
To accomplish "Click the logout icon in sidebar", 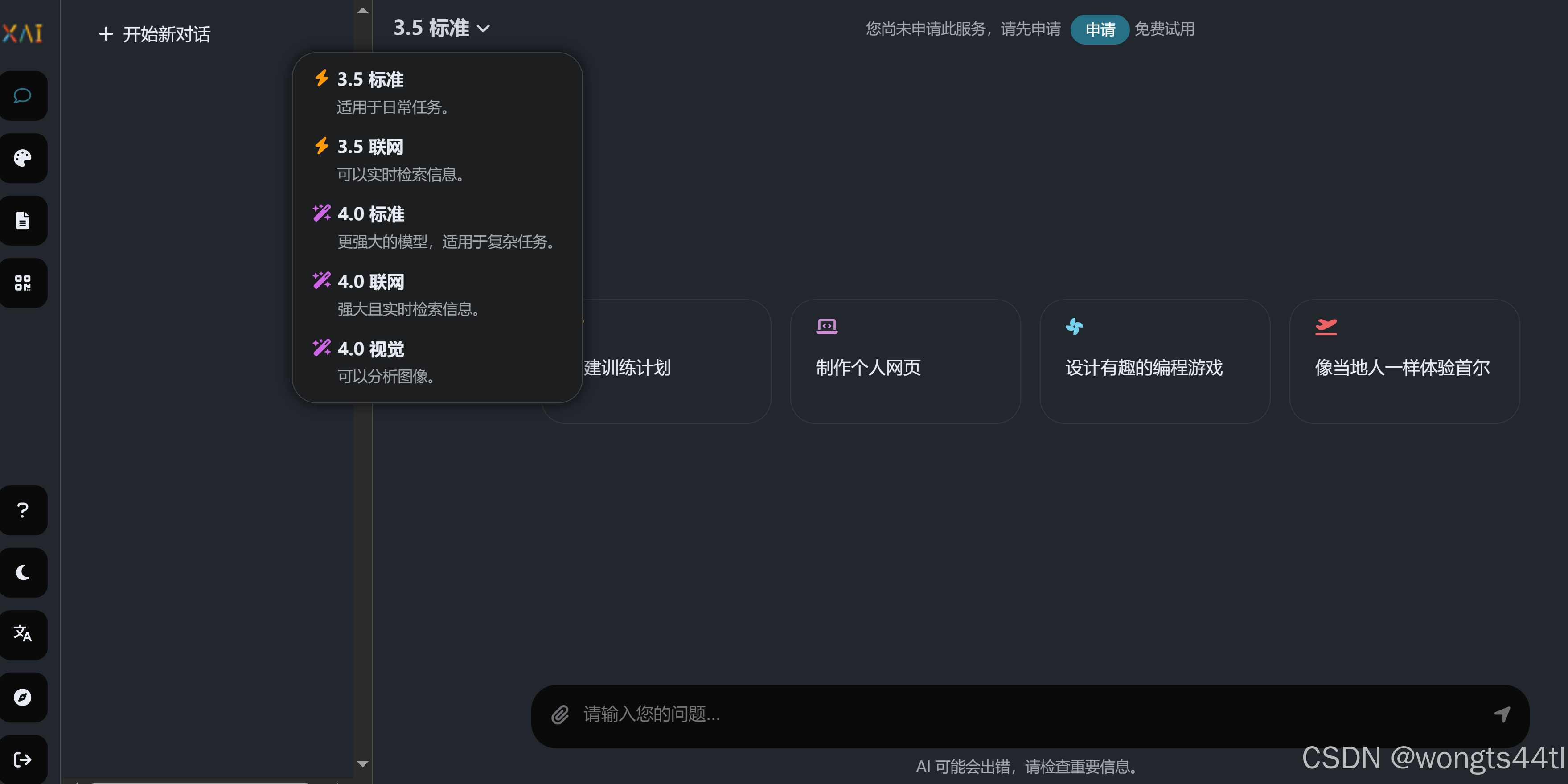I will [x=23, y=759].
